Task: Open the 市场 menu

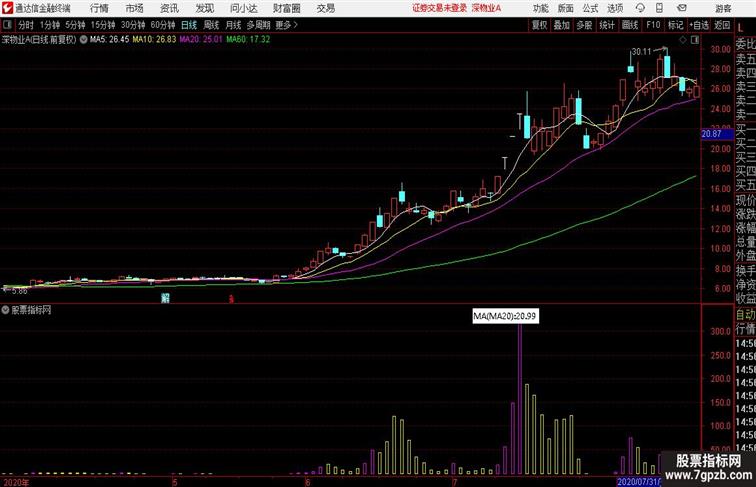Action: click(134, 8)
